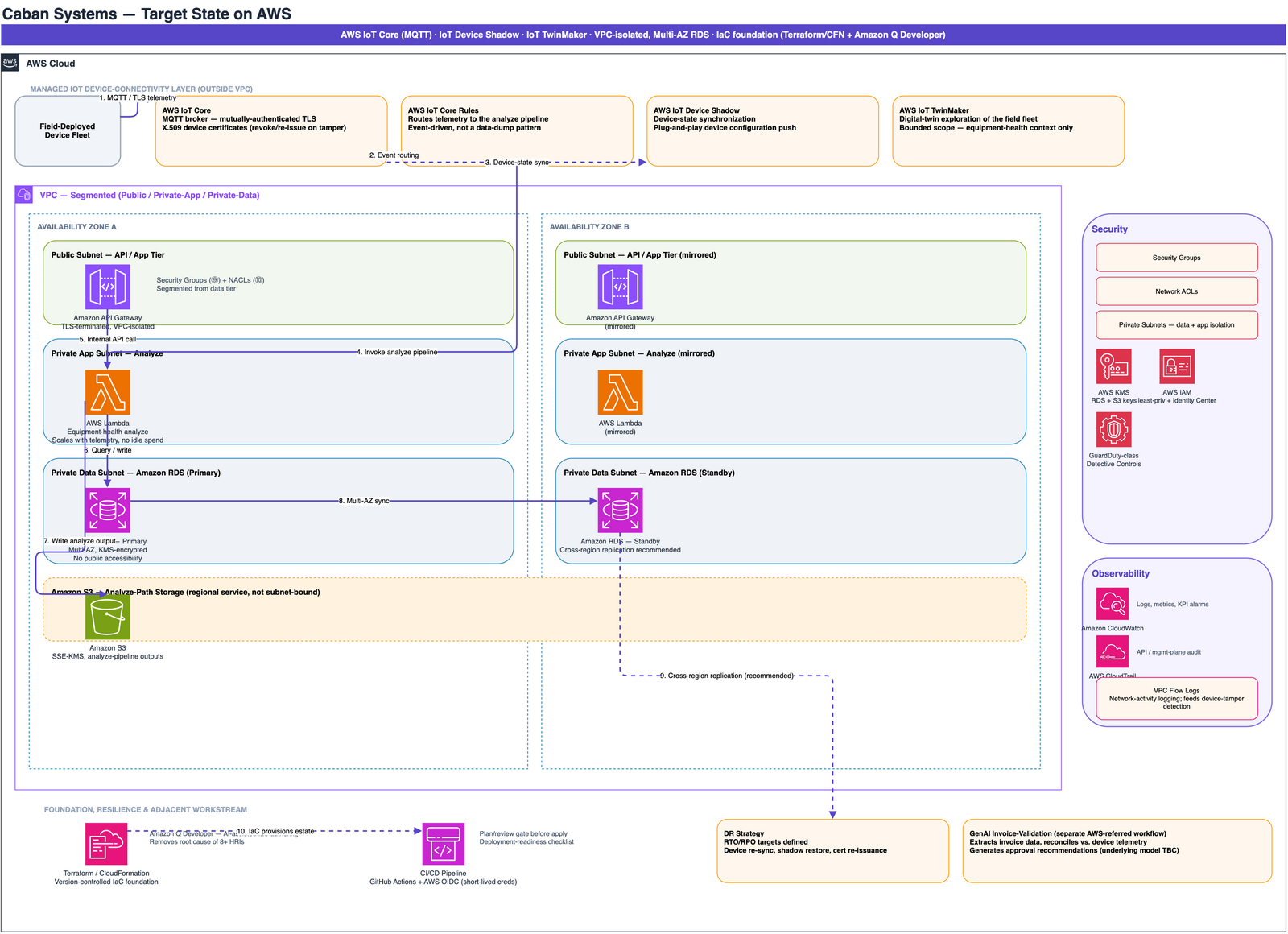Select 'Public Subnet — API / App Tier (mirrored)' heading
This screenshot has width=1288, height=934.
(x=640, y=255)
